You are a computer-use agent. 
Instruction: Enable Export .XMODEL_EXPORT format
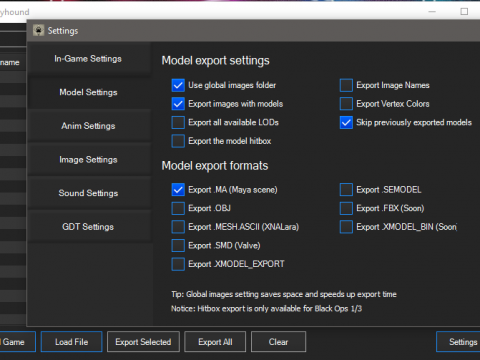(178, 264)
